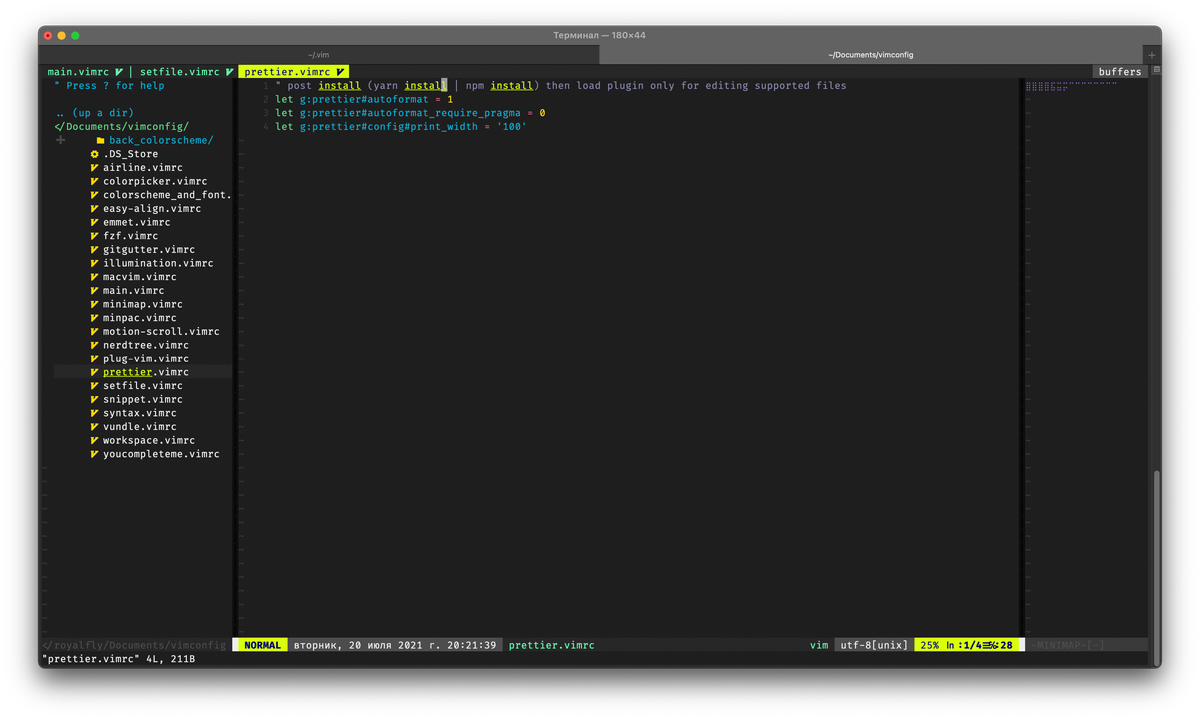1200x719 pixels.
Task: Click the vim icon beside minpac.vimrc
Action: (x=95, y=318)
